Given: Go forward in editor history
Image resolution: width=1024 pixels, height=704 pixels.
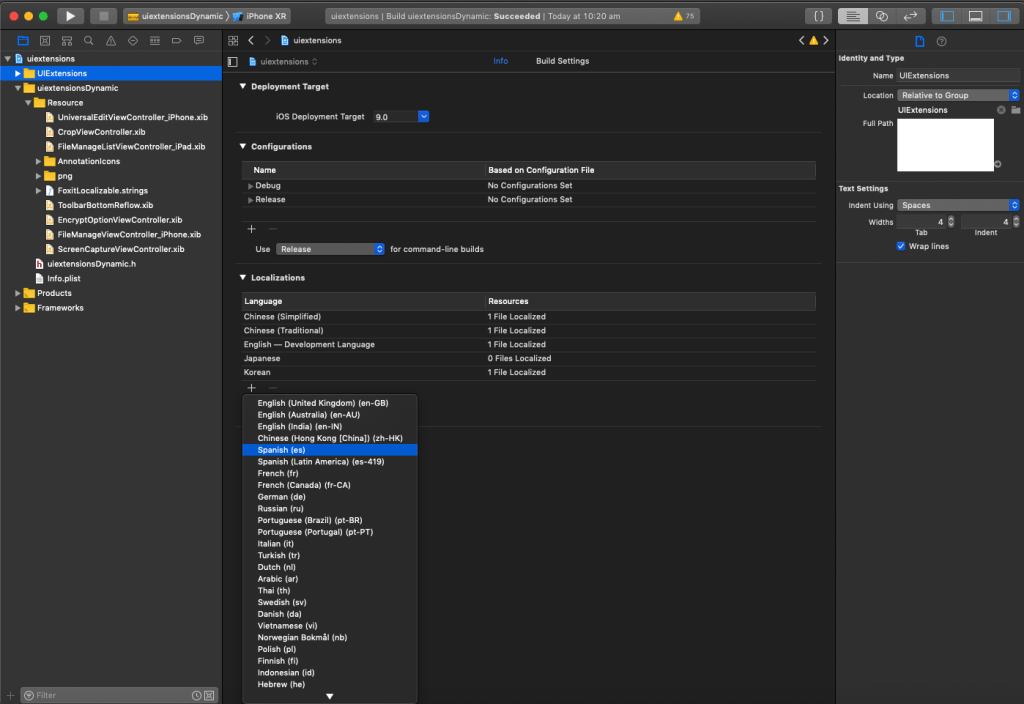Looking at the screenshot, I should 267,40.
